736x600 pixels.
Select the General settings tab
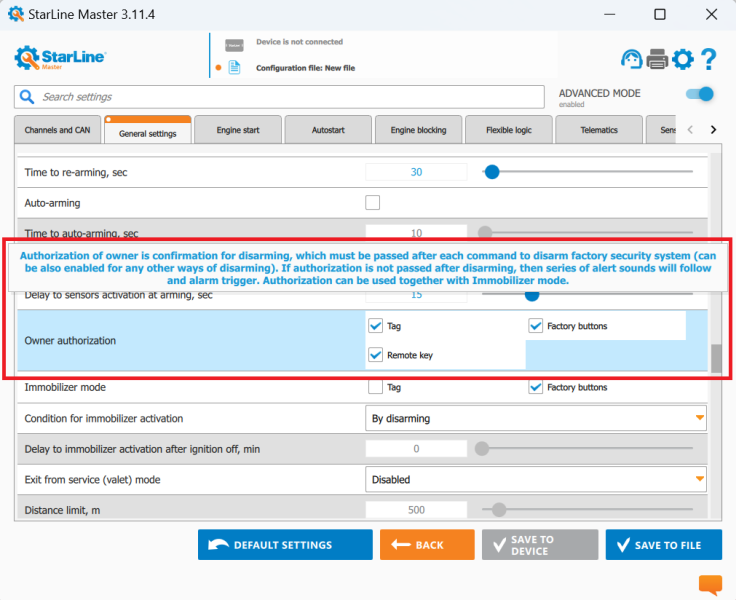point(148,131)
